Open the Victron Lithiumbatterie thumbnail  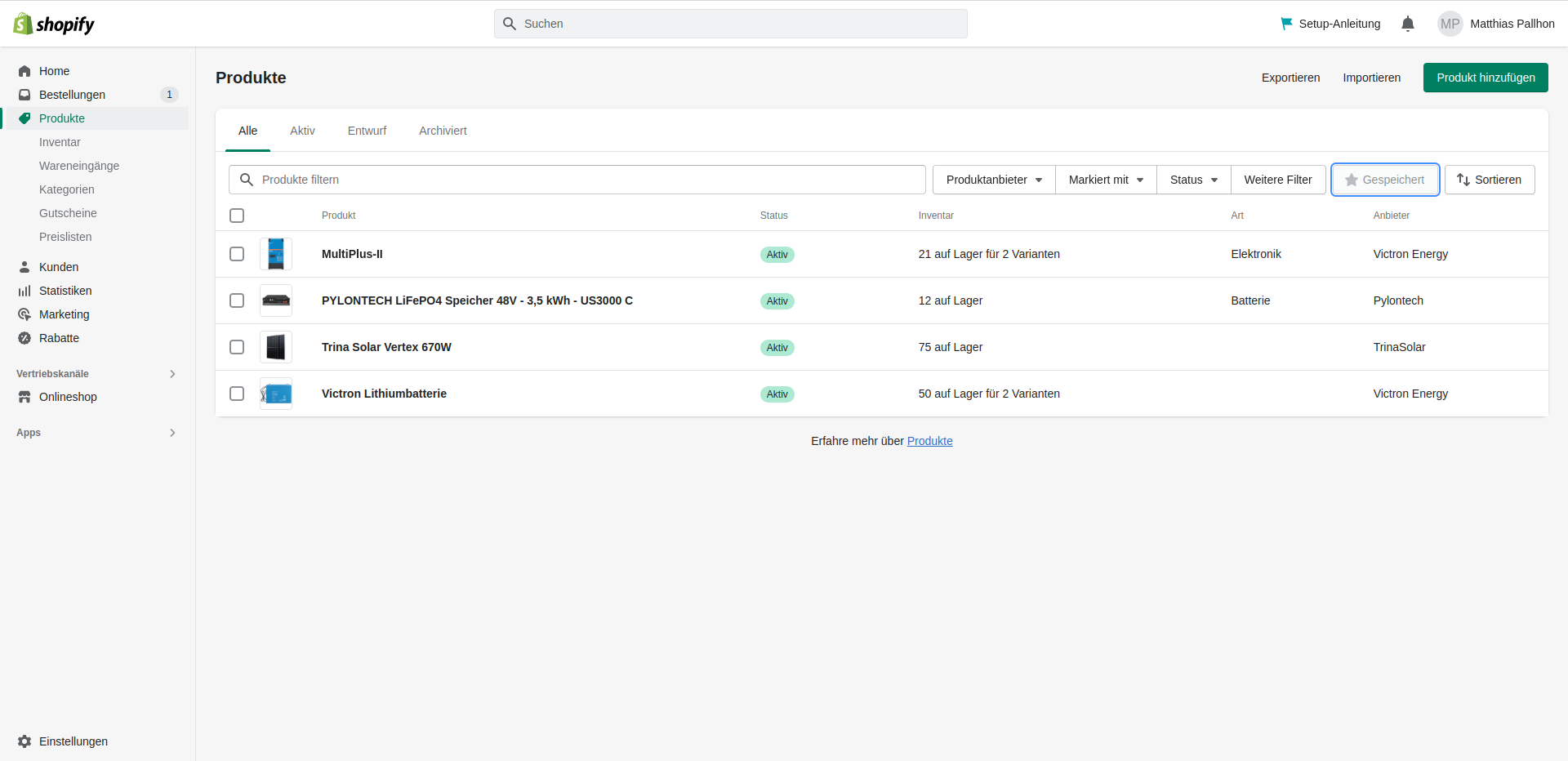[x=276, y=394]
